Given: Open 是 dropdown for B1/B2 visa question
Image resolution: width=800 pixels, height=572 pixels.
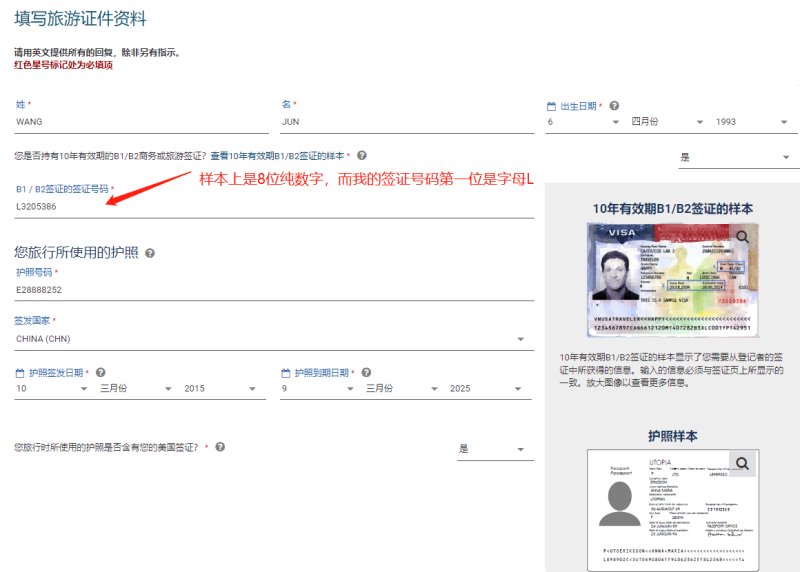Looking at the screenshot, I should click(735, 158).
